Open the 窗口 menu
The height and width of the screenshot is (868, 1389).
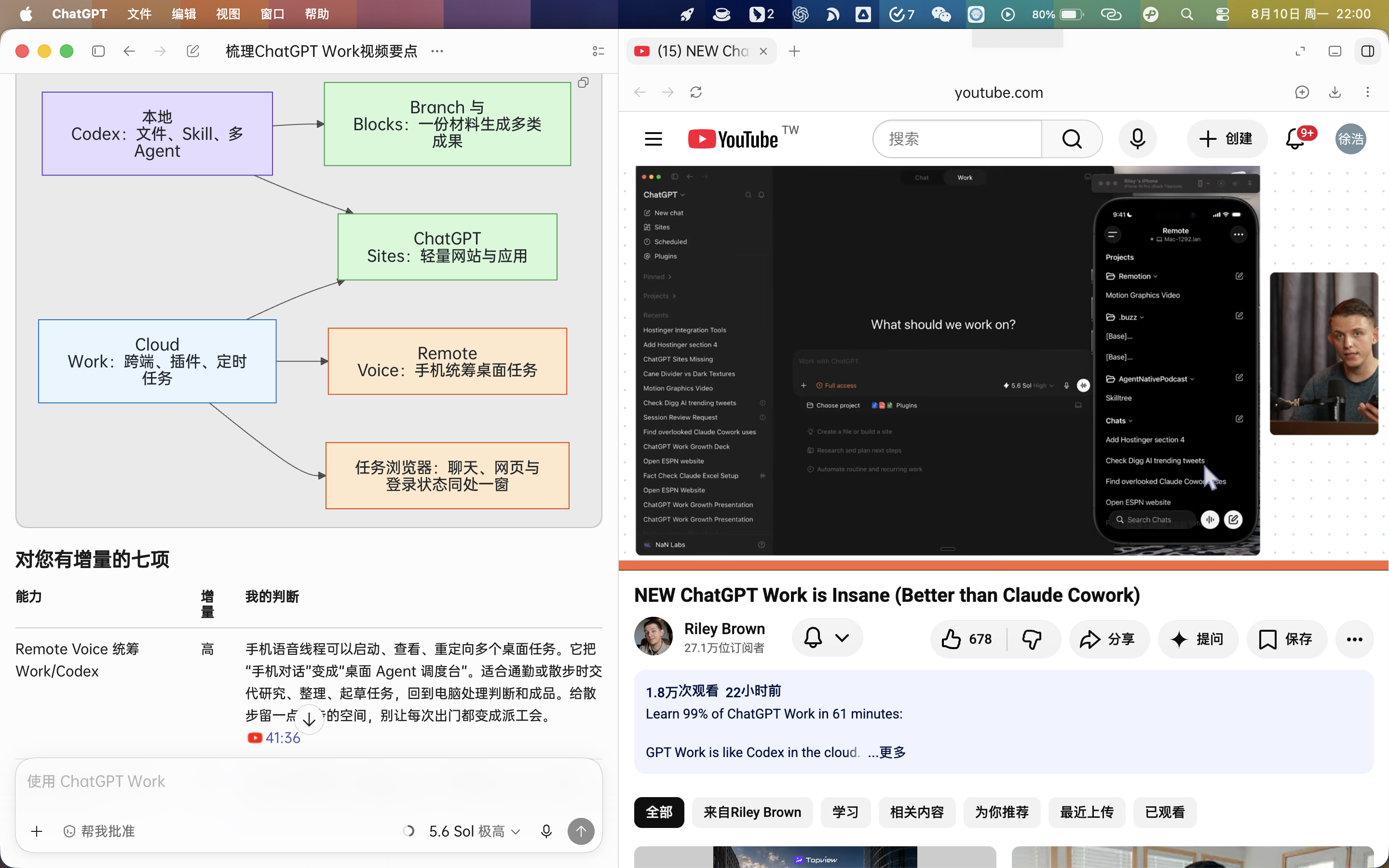click(x=272, y=14)
